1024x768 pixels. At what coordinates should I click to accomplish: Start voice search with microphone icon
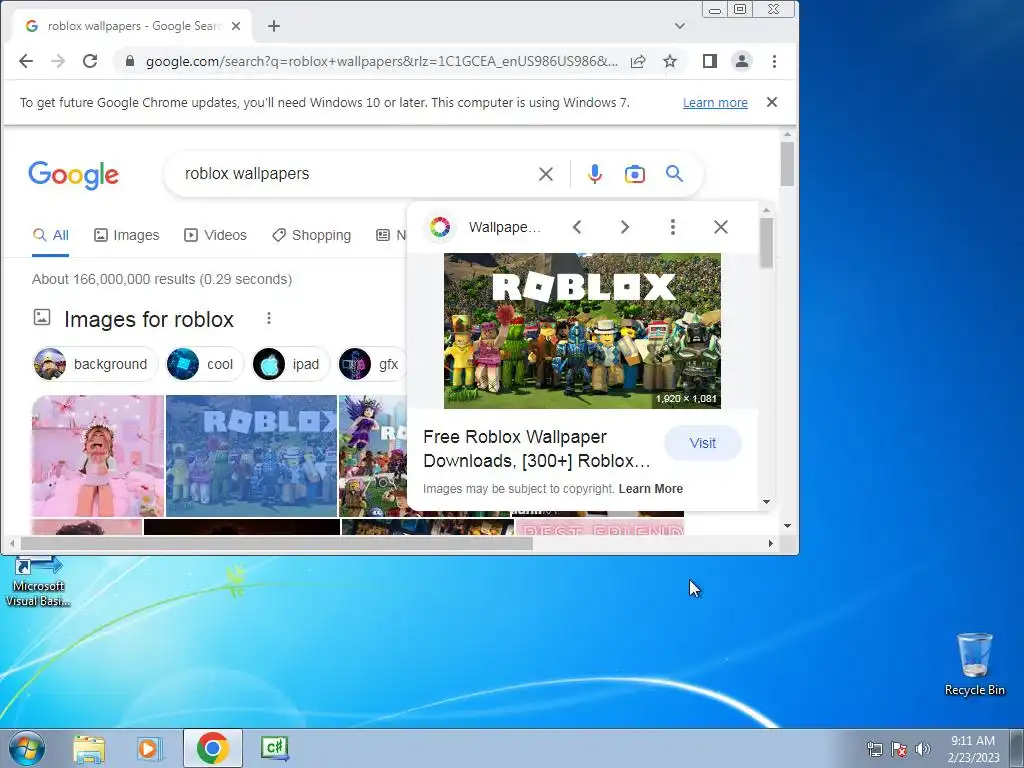[x=594, y=174]
